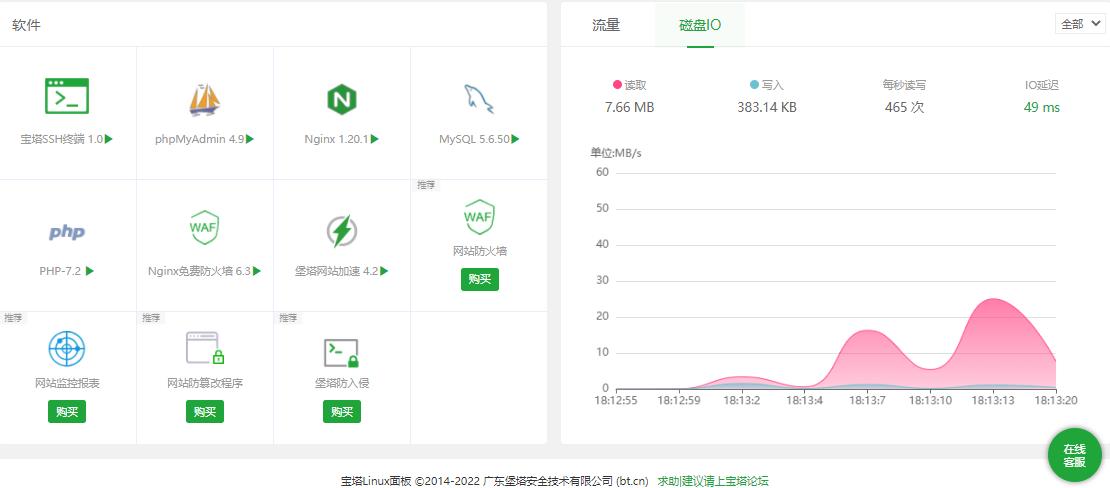
Task: Open the PHP logo icon
Action: pyautogui.click(x=67, y=232)
